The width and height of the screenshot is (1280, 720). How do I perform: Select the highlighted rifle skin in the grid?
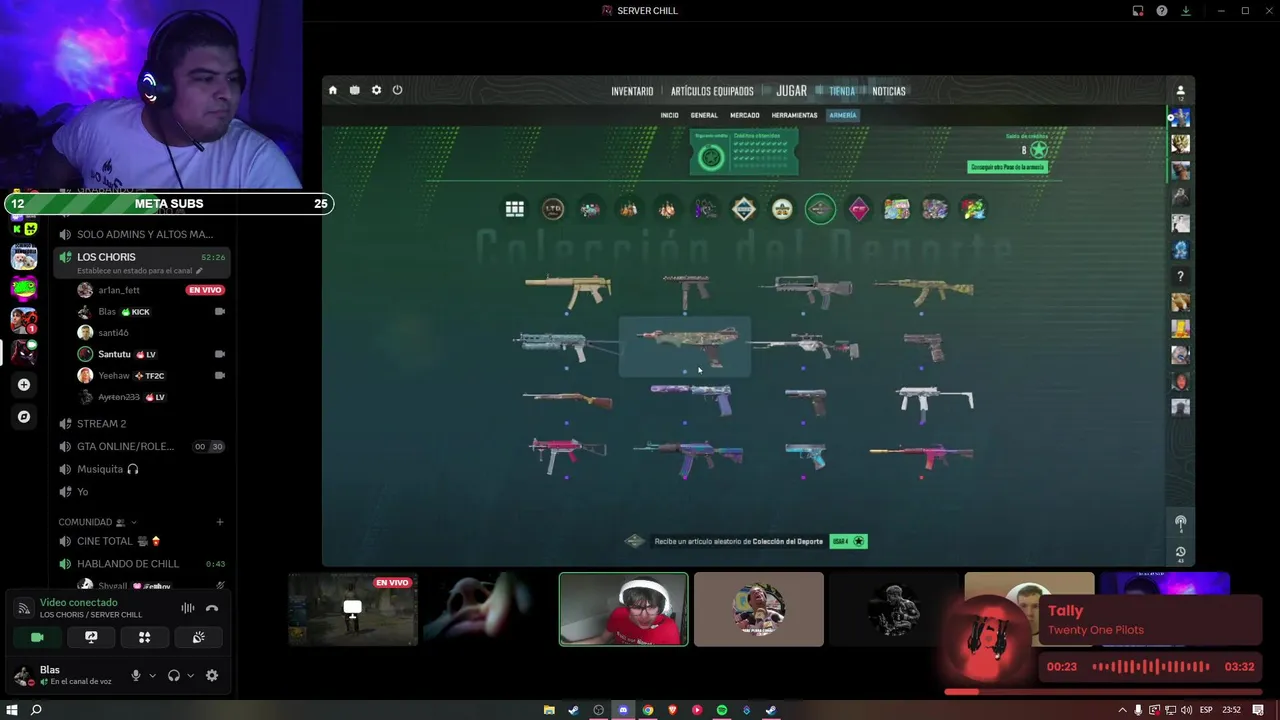point(685,346)
